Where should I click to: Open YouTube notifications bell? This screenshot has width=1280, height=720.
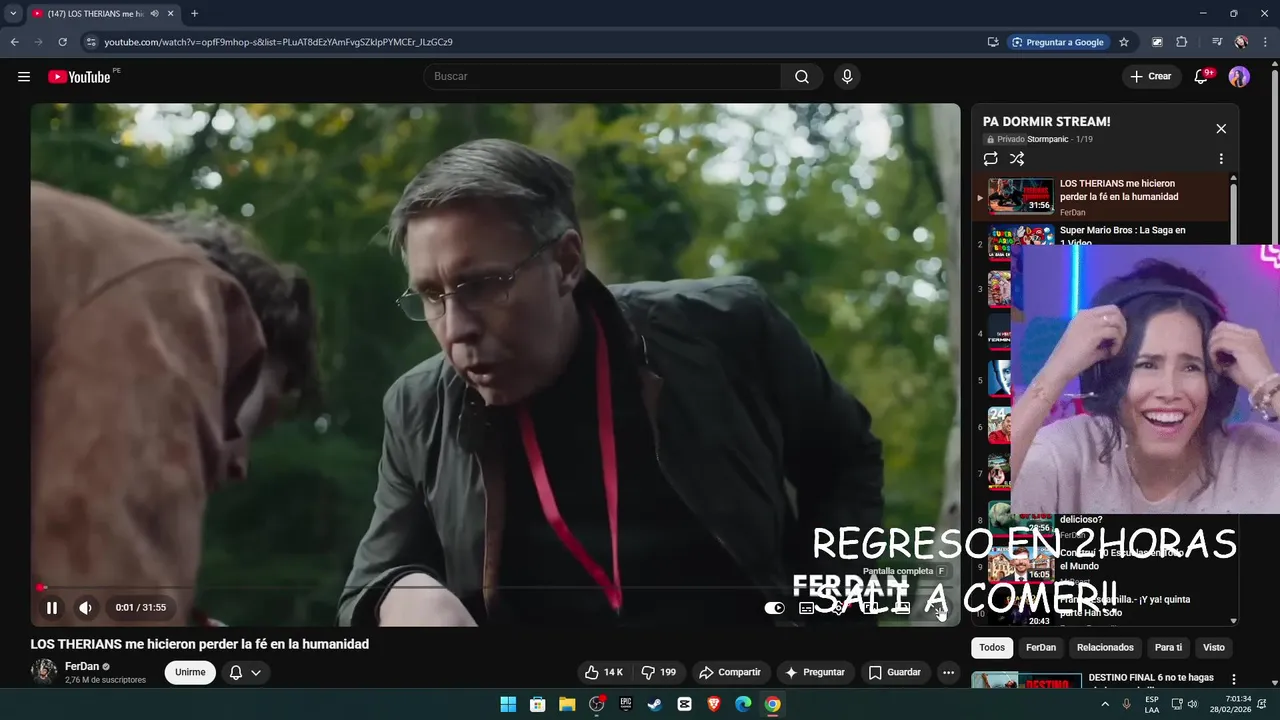[x=1202, y=77]
